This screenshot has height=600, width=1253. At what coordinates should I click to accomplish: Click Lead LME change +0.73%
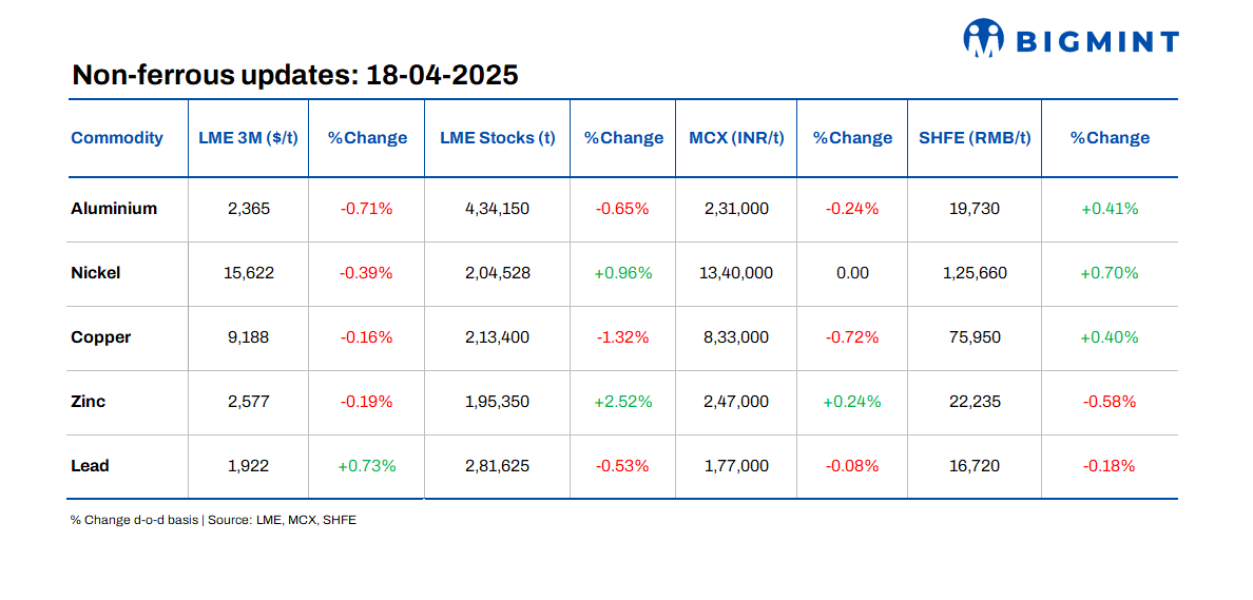[366, 465]
